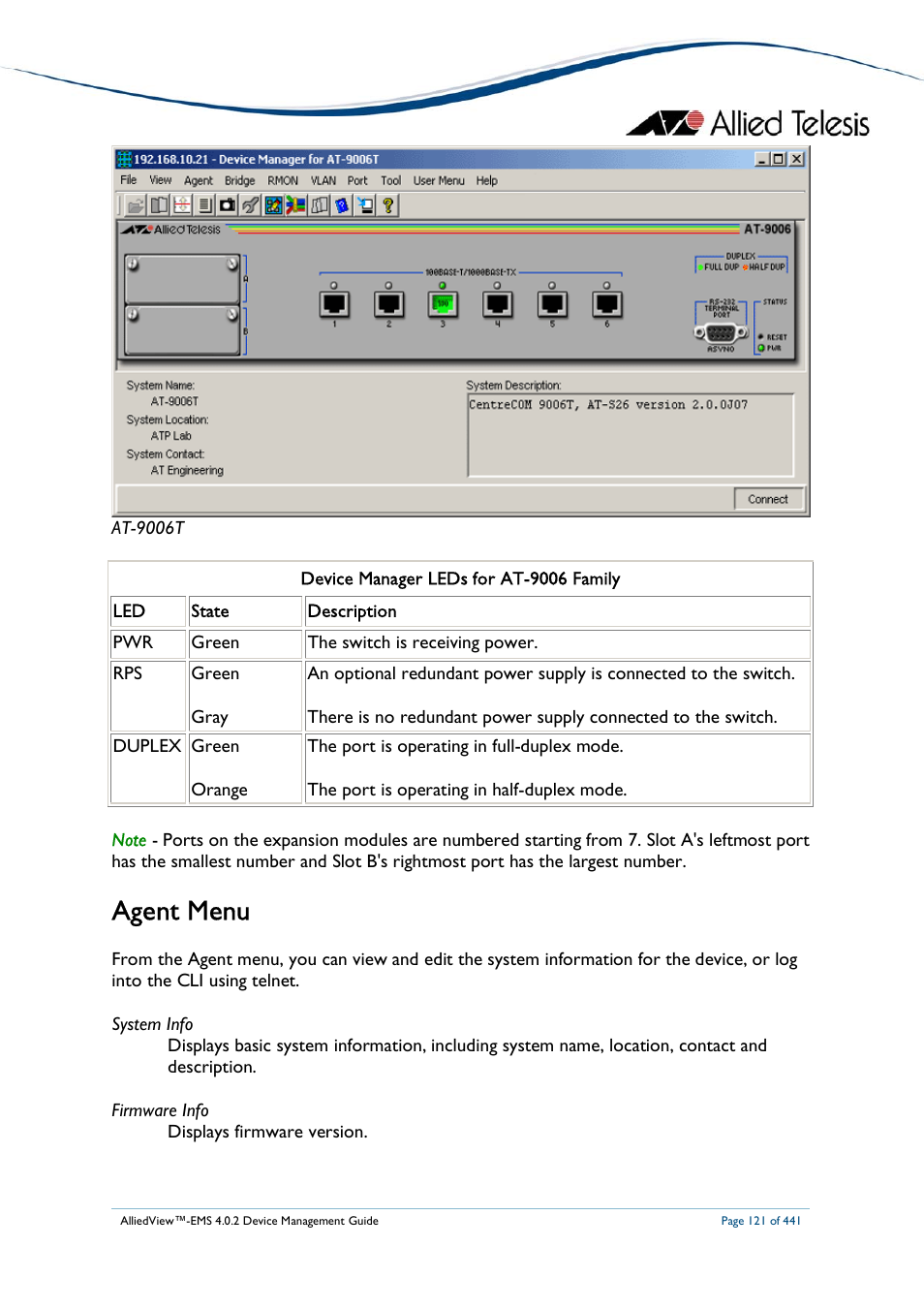
Task: Click the camera snapshot toolbar icon
Action: point(228,205)
